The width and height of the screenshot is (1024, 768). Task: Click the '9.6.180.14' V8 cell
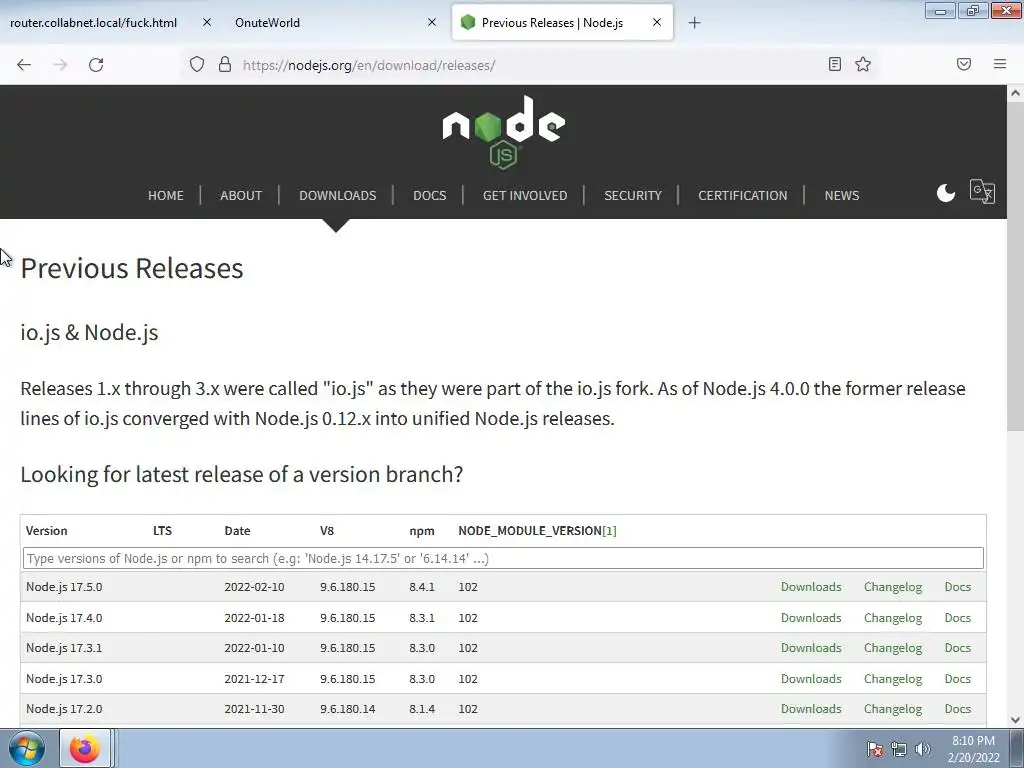click(x=347, y=709)
